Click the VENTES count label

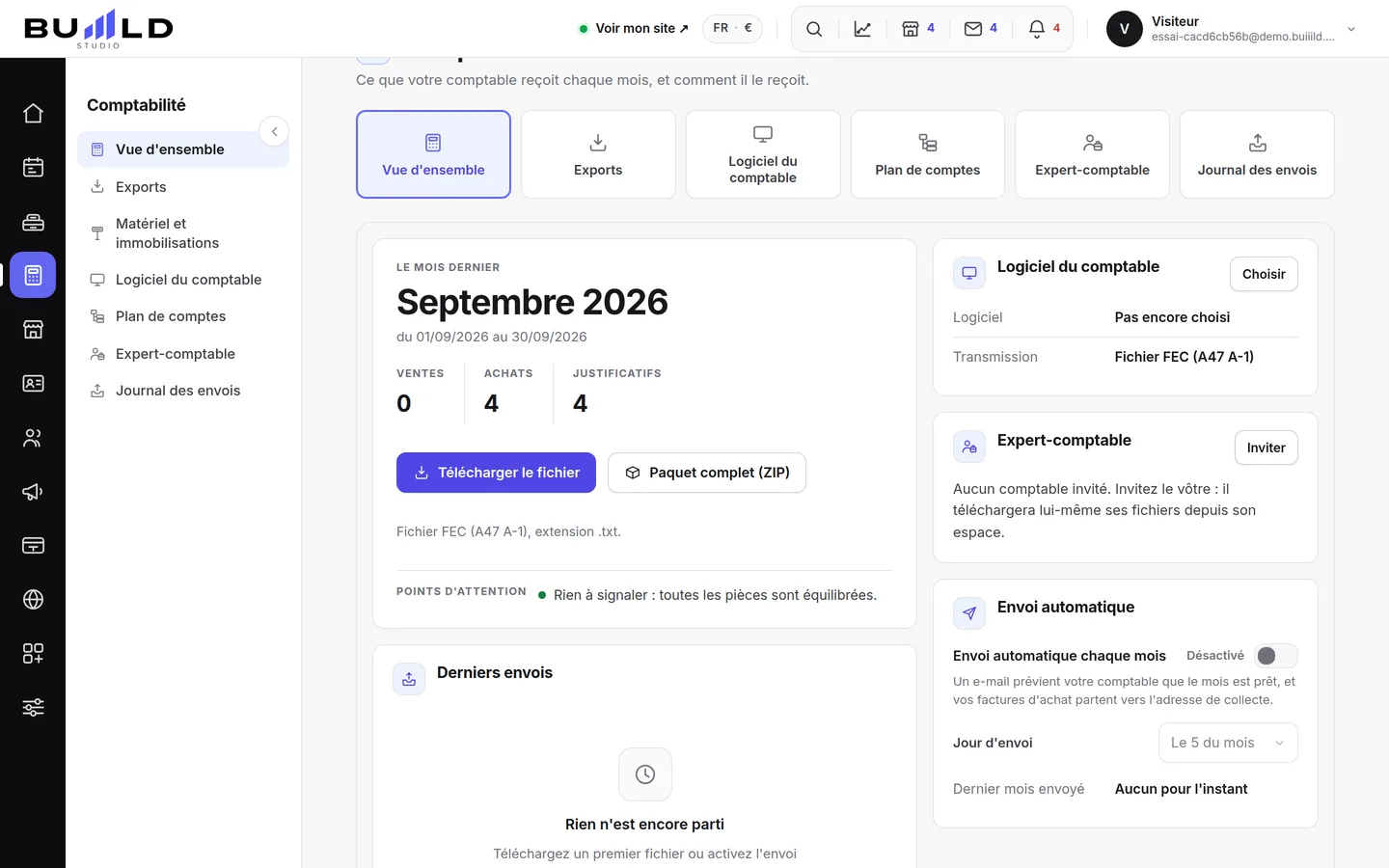pyautogui.click(x=421, y=373)
